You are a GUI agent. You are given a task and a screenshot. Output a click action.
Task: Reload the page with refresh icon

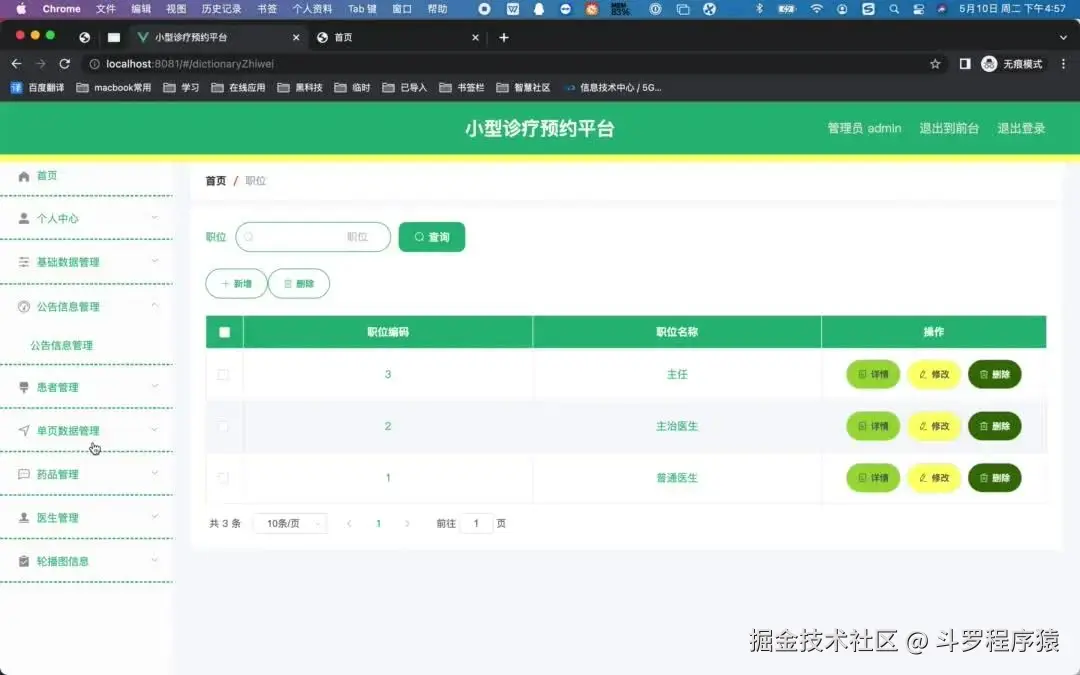click(65, 63)
